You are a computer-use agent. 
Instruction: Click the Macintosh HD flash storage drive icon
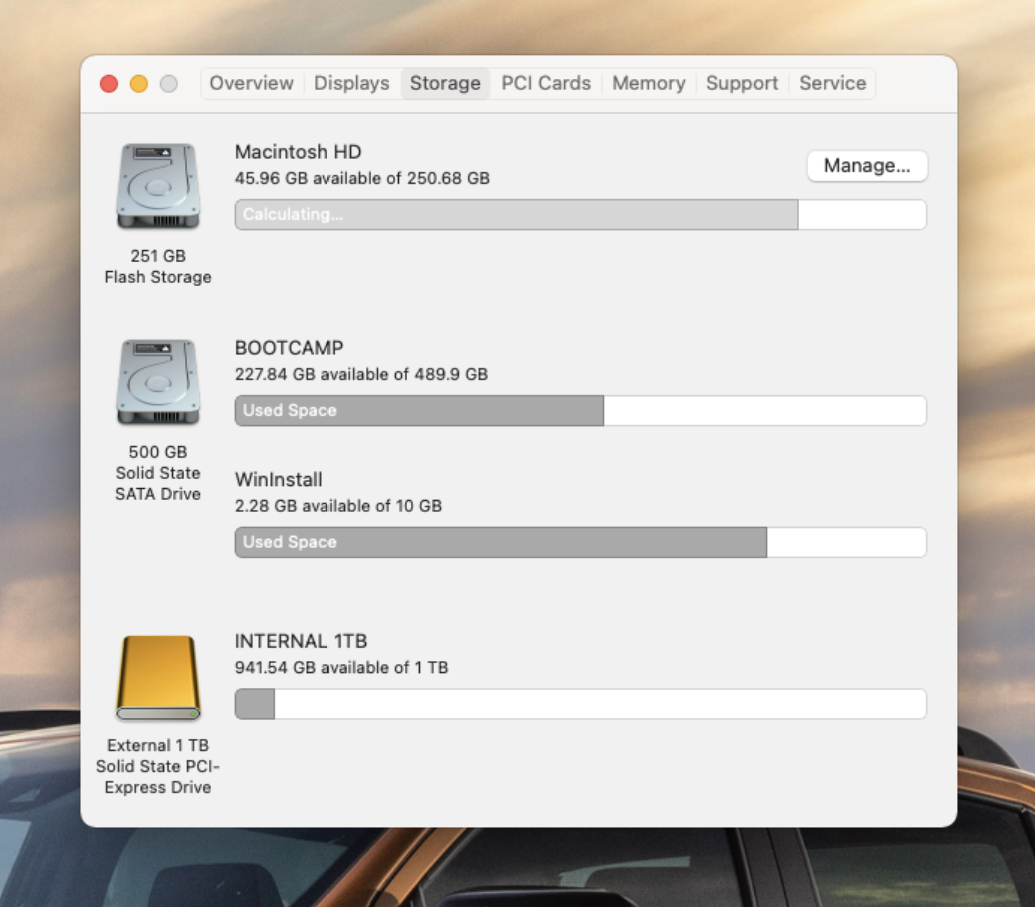point(158,186)
